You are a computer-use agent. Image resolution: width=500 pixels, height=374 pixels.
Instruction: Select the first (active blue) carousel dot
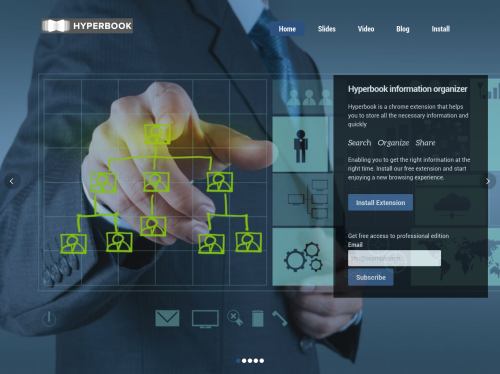coord(238,361)
